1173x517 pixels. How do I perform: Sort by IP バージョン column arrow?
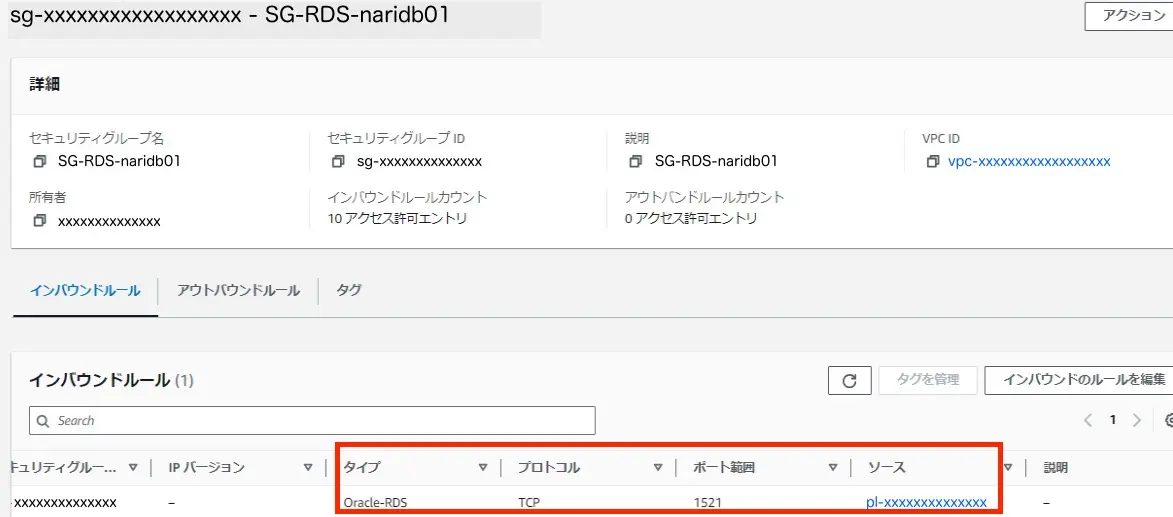pos(307,467)
